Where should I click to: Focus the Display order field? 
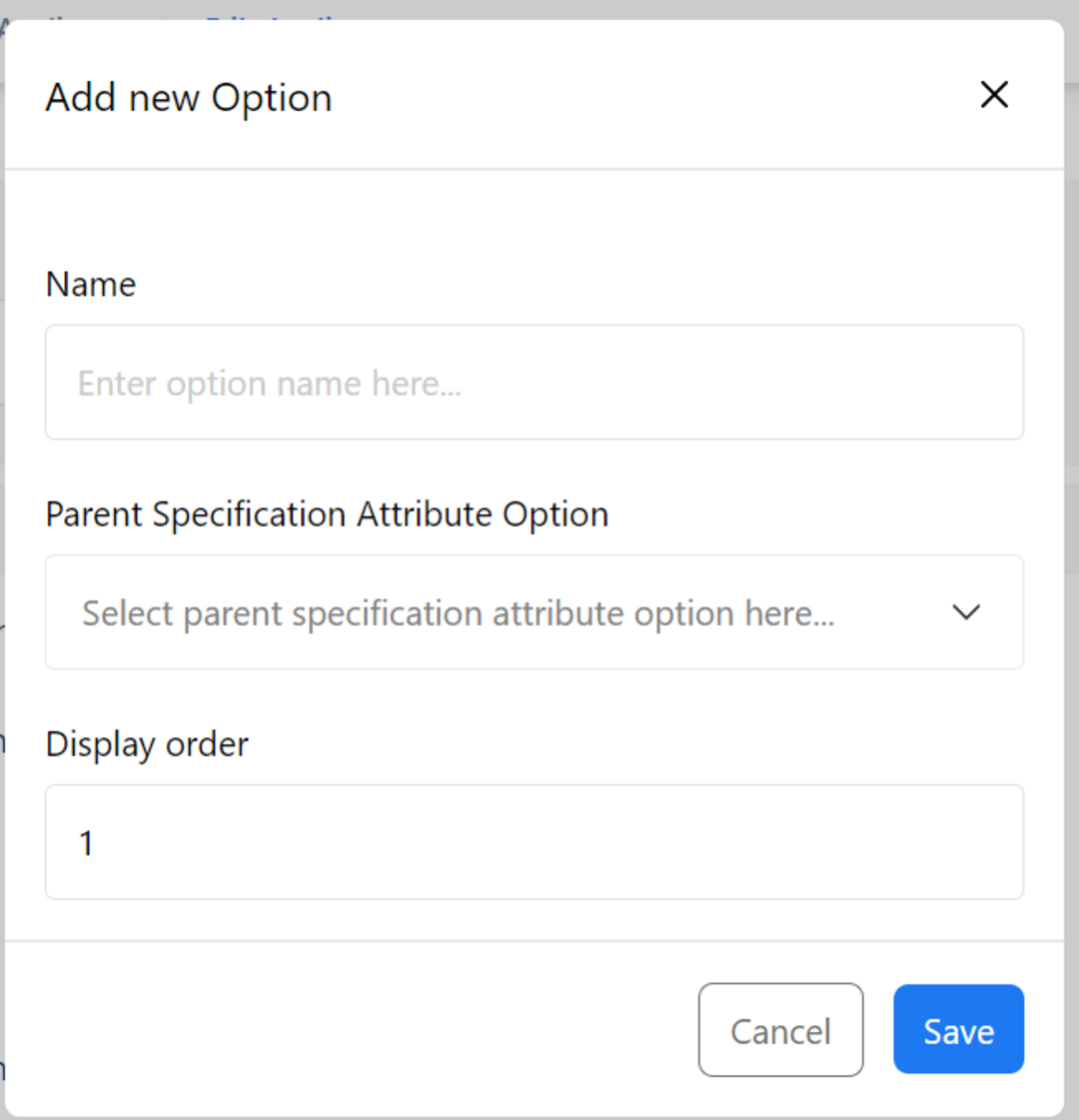(x=535, y=842)
